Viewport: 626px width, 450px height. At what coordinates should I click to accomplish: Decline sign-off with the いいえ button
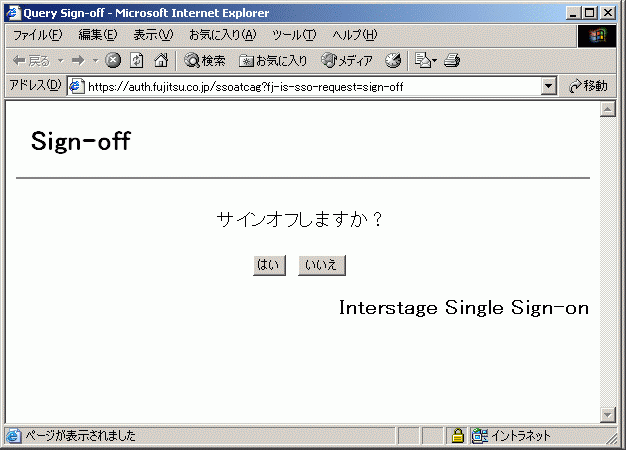point(322,266)
